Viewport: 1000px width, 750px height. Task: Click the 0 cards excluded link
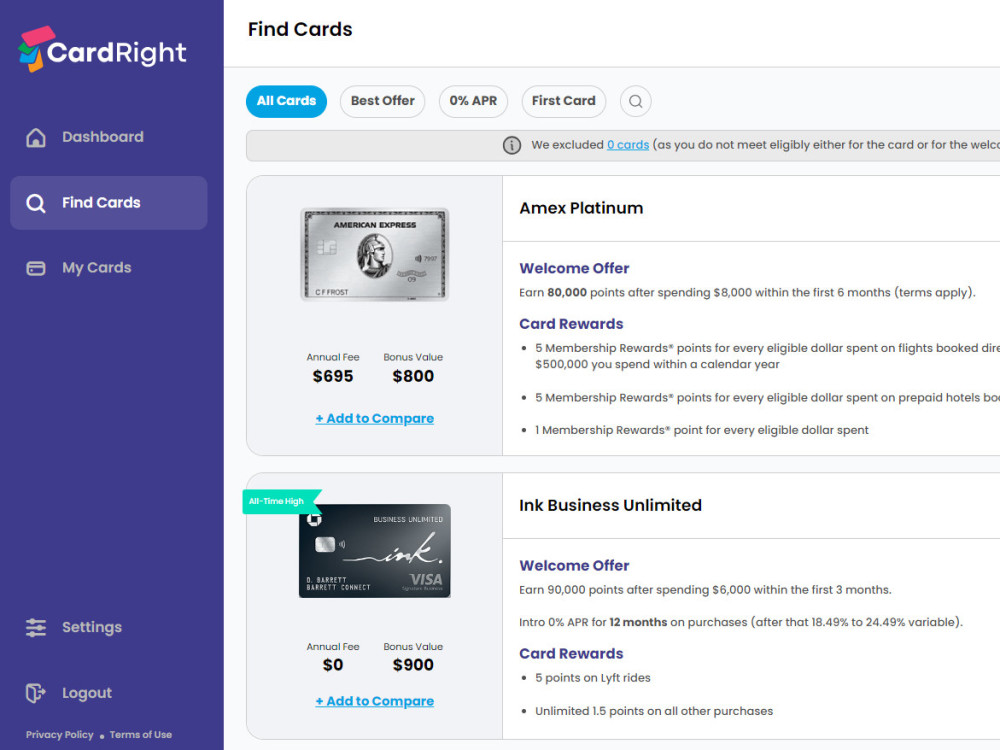coord(628,145)
